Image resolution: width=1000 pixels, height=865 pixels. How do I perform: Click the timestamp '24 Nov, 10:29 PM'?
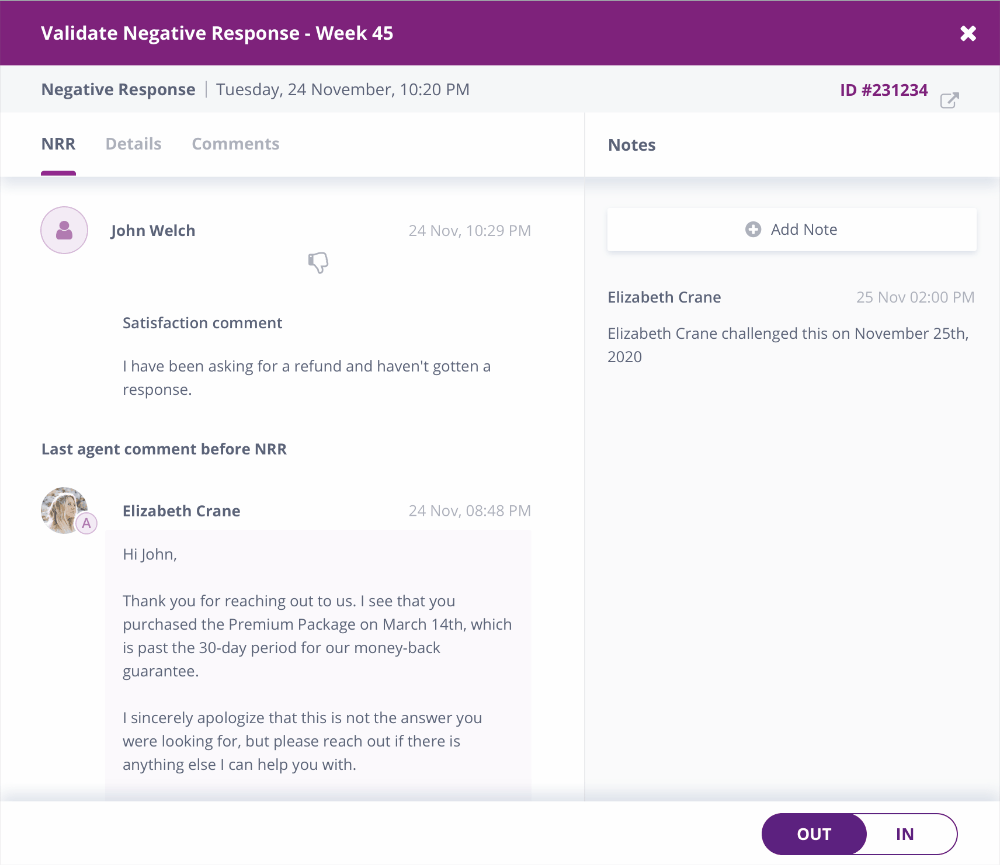[x=469, y=230]
